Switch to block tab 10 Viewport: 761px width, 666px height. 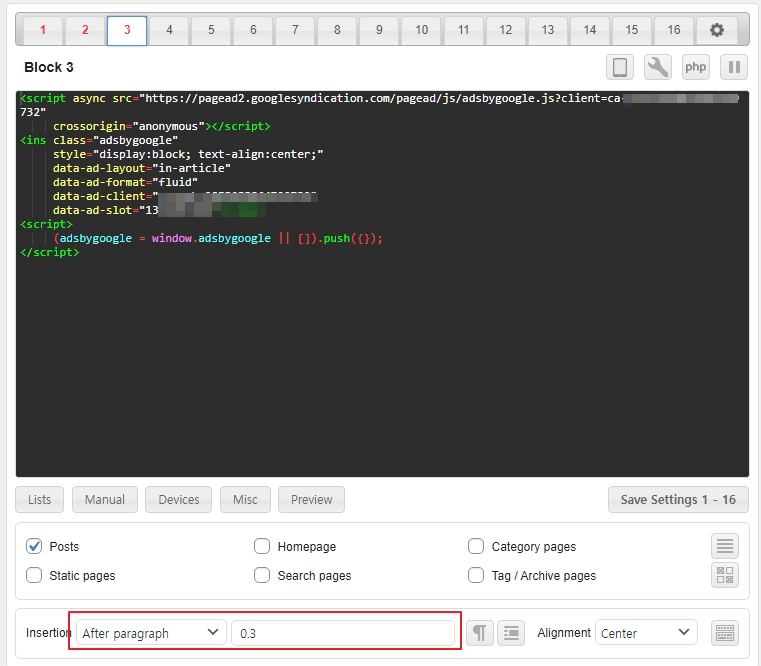(x=421, y=30)
